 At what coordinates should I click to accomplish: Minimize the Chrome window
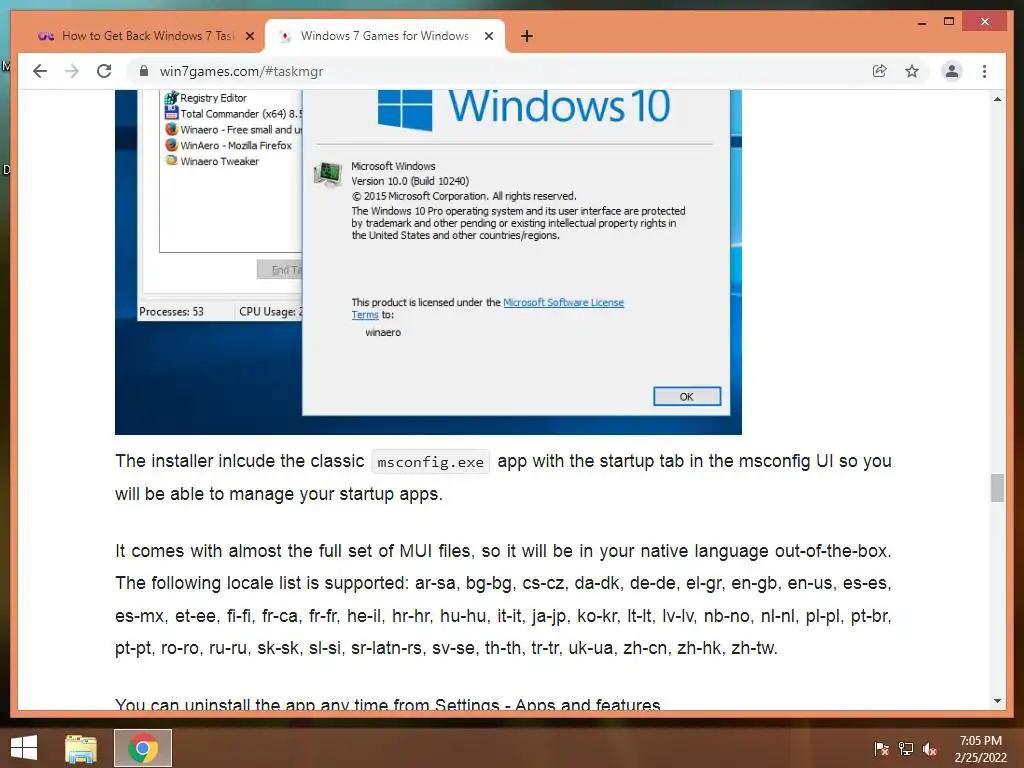[921, 22]
